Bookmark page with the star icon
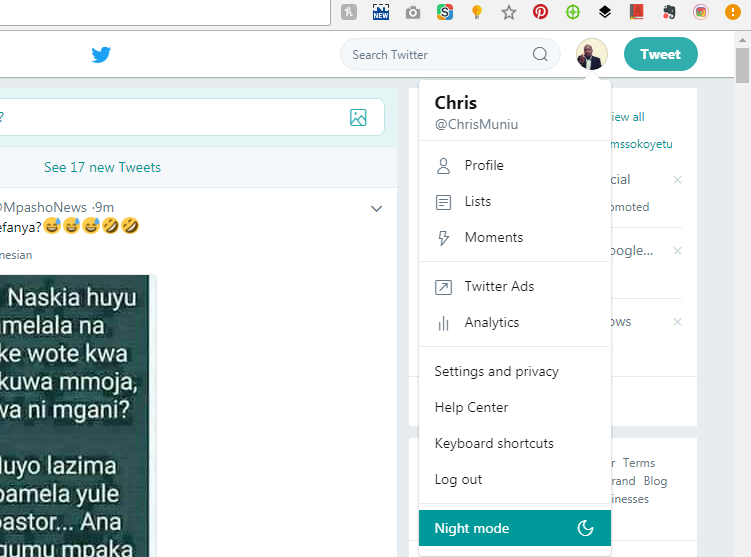Viewport: 751px width, 557px height. coord(509,13)
